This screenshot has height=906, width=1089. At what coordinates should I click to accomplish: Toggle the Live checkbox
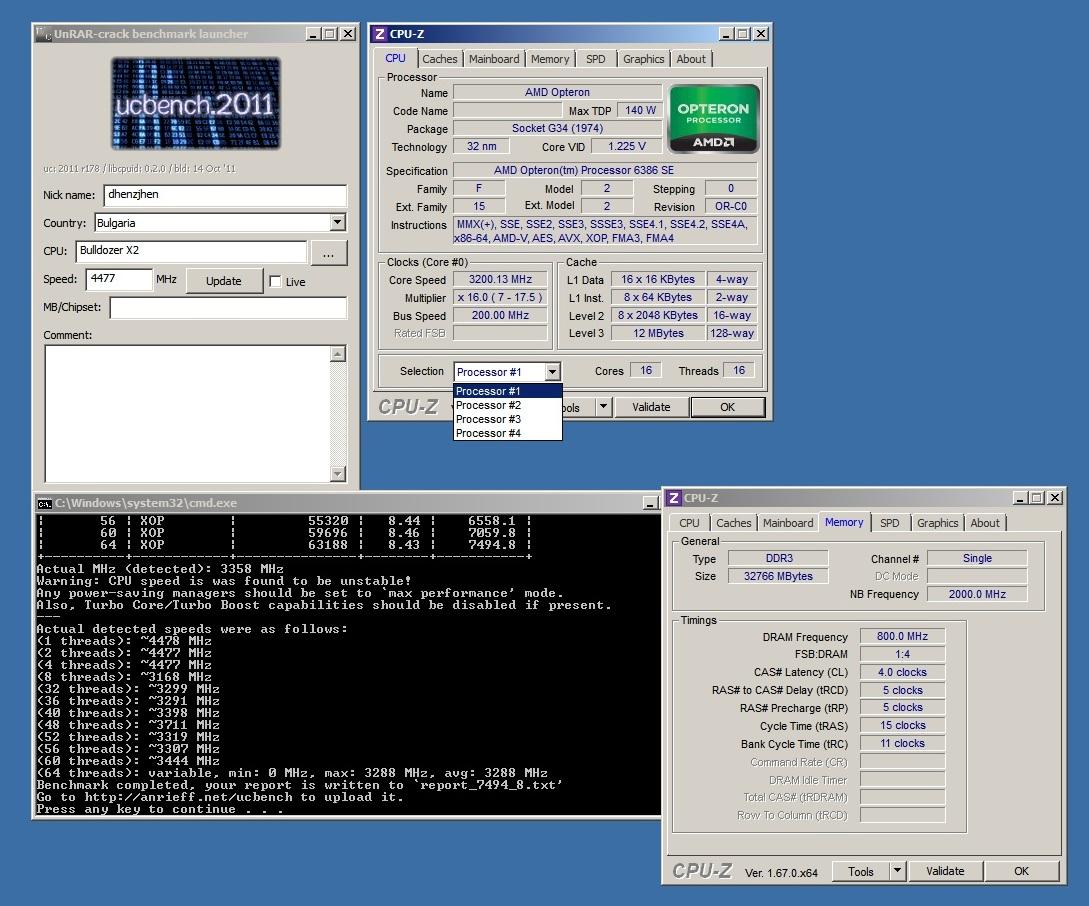(275, 281)
